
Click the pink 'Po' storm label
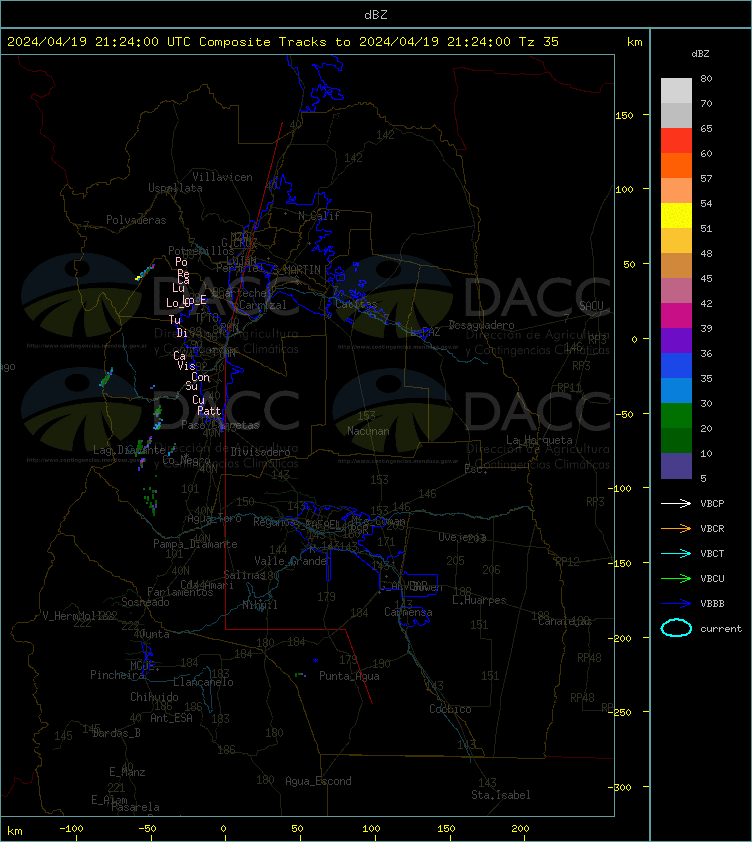coord(181,262)
